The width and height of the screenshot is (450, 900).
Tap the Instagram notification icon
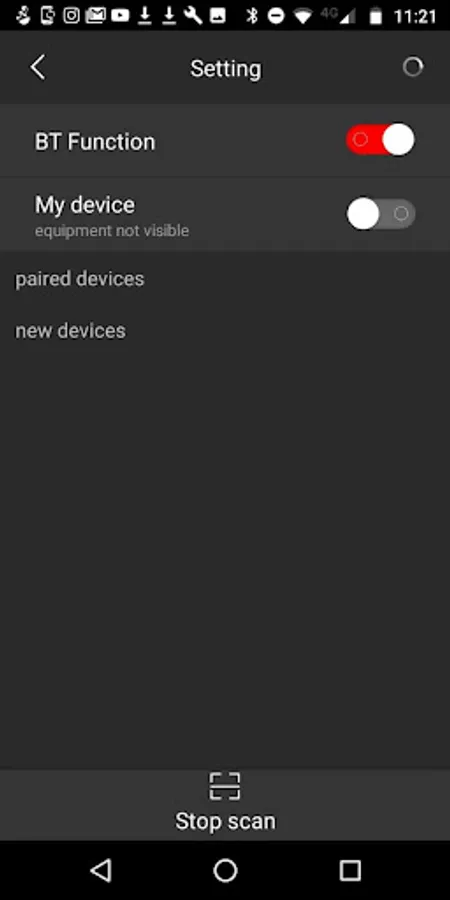click(71, 15)
